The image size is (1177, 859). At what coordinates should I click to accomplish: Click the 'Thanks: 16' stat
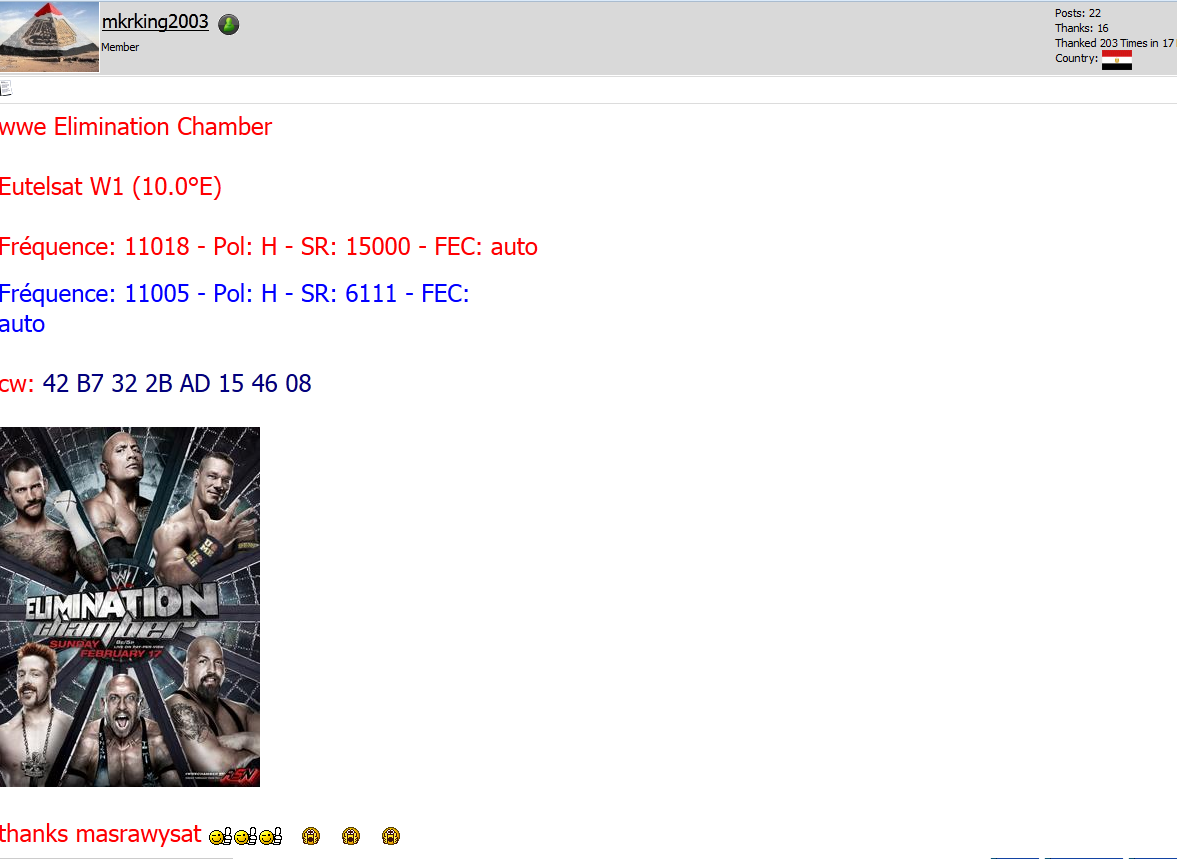(1082, 28)
